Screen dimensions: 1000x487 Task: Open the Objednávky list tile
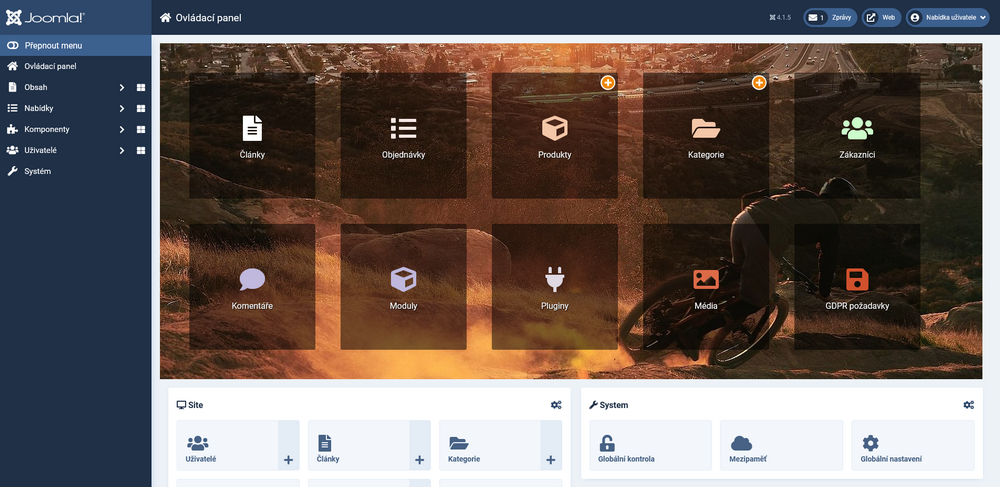[x=403, y=136]
